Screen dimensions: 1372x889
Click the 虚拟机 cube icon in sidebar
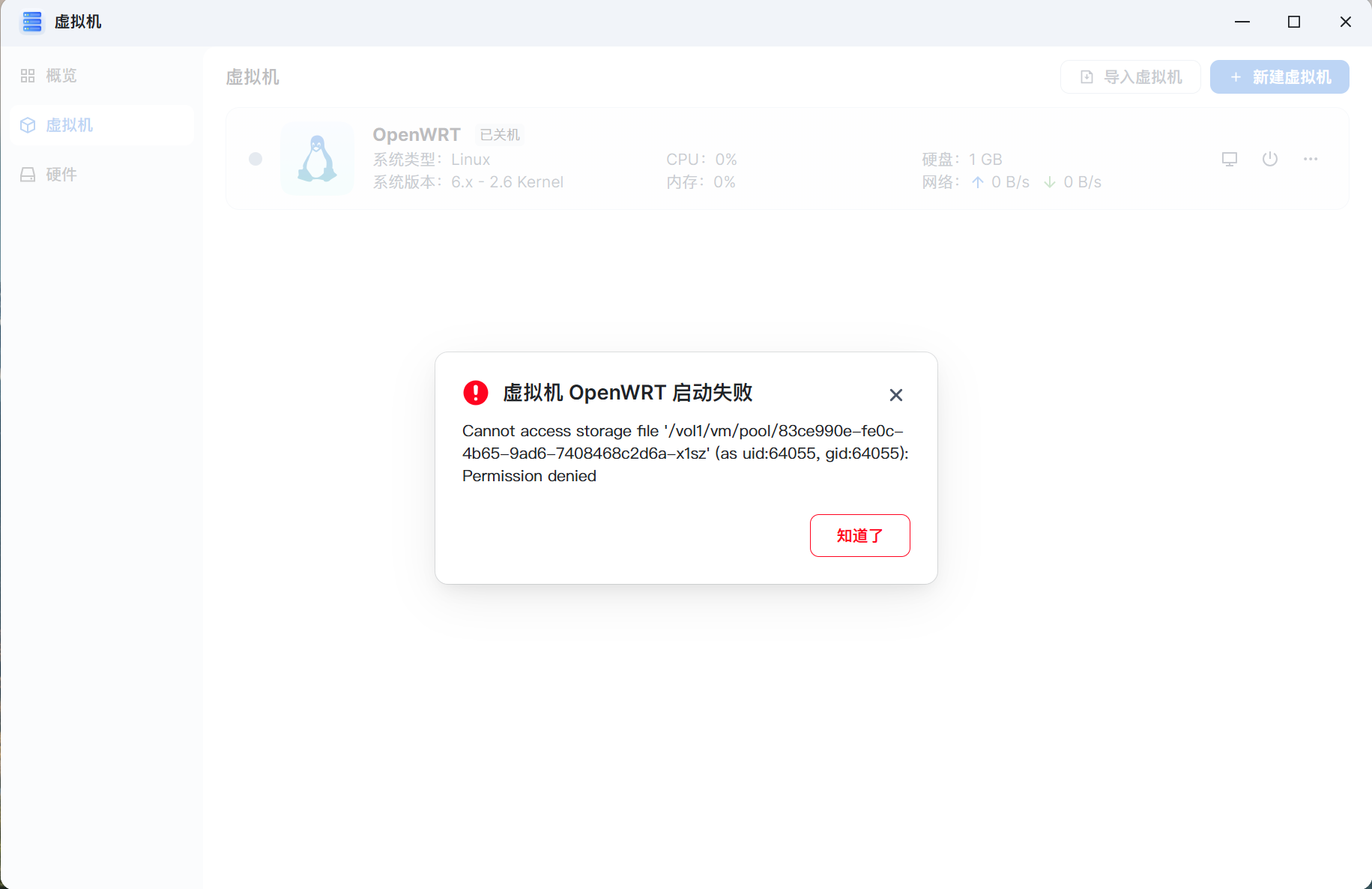pyautogui.click(x=28, y=125)
